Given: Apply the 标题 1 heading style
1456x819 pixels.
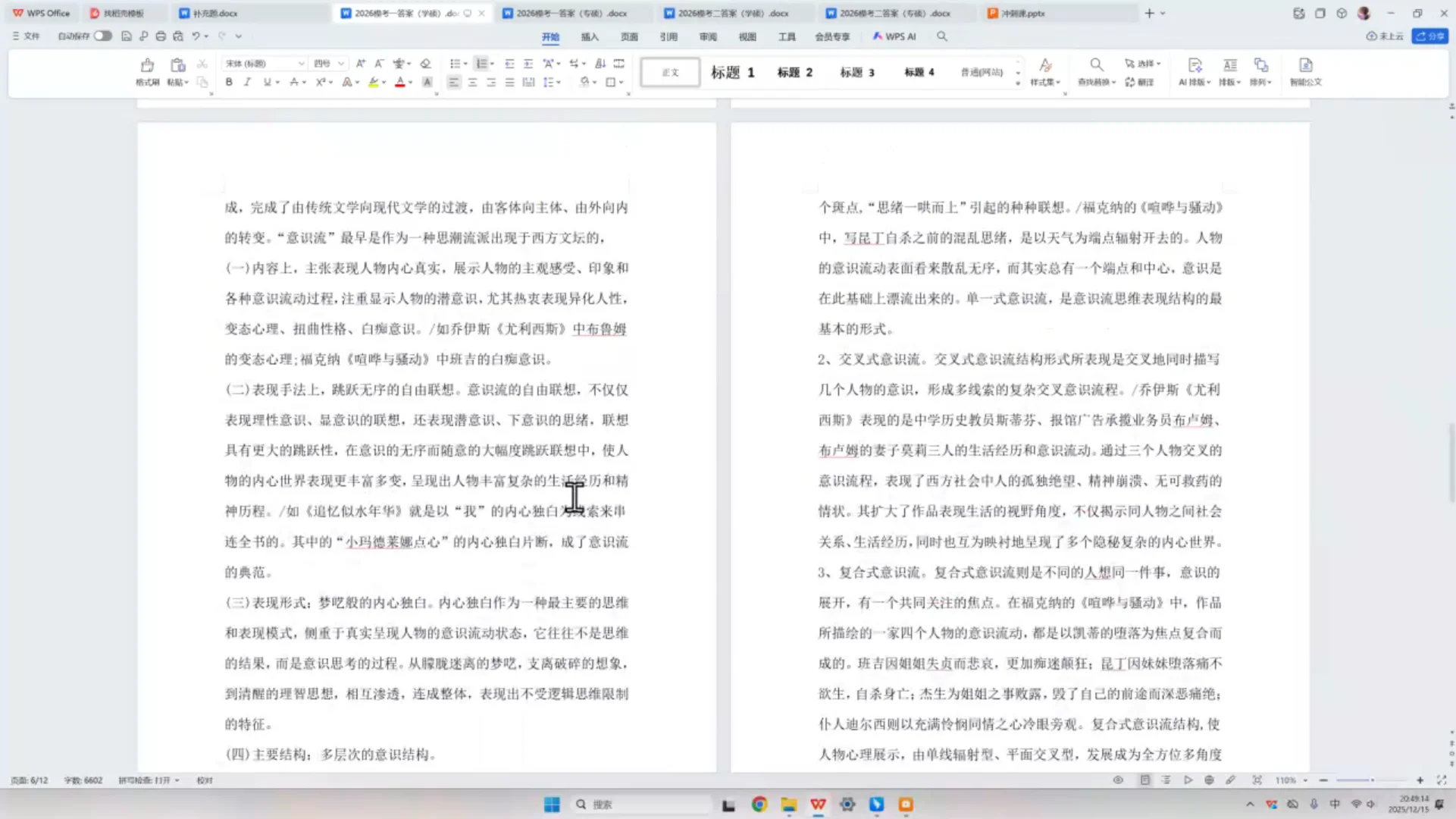Looking at the screenshot, I should point(732,72).
